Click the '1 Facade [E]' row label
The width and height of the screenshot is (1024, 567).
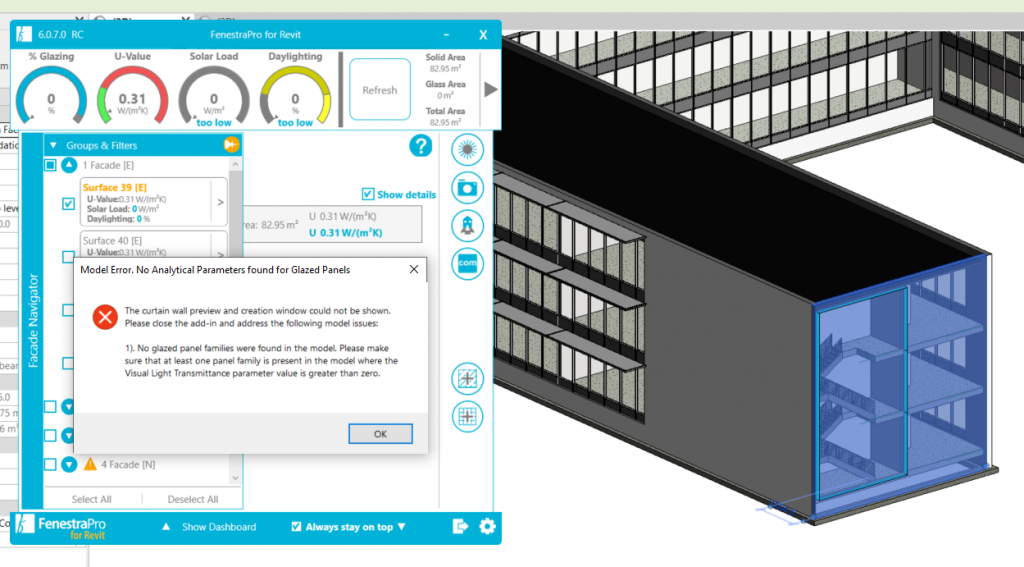[108, 165]
